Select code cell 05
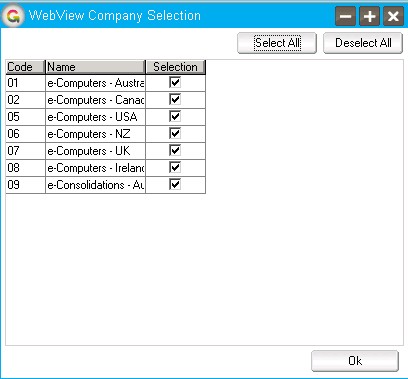Screen dimensions: 408x379 pos(25,117)
